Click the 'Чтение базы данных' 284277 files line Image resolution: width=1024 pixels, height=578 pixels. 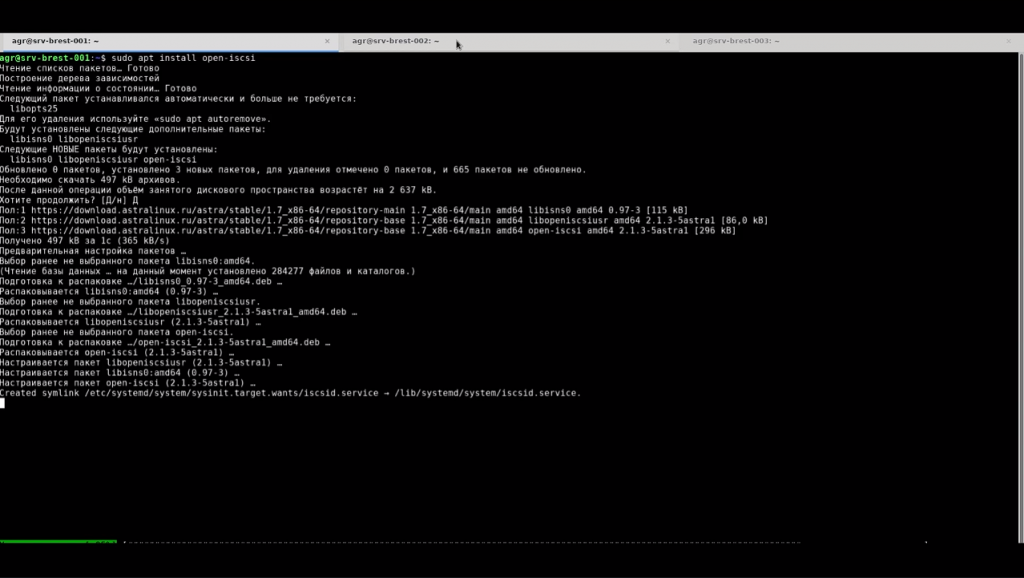[208, 271]
